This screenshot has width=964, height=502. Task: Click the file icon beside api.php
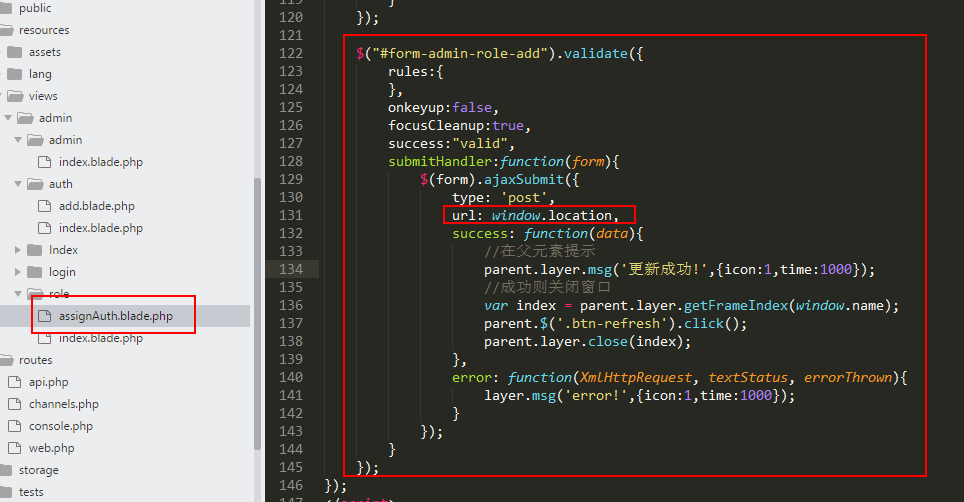(14, 382)
